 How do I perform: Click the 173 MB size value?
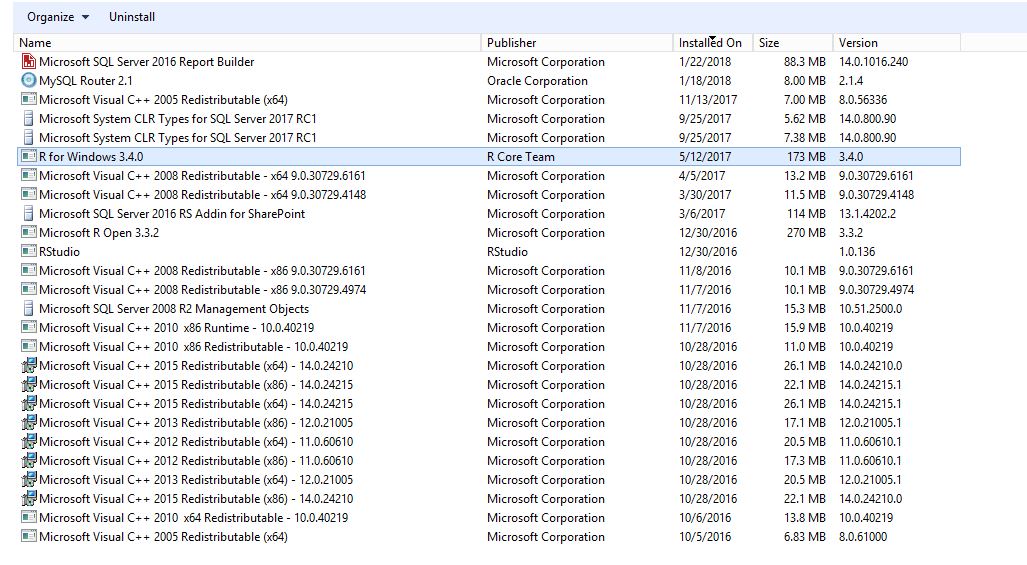pyautogui.click(x=806, y=156)
